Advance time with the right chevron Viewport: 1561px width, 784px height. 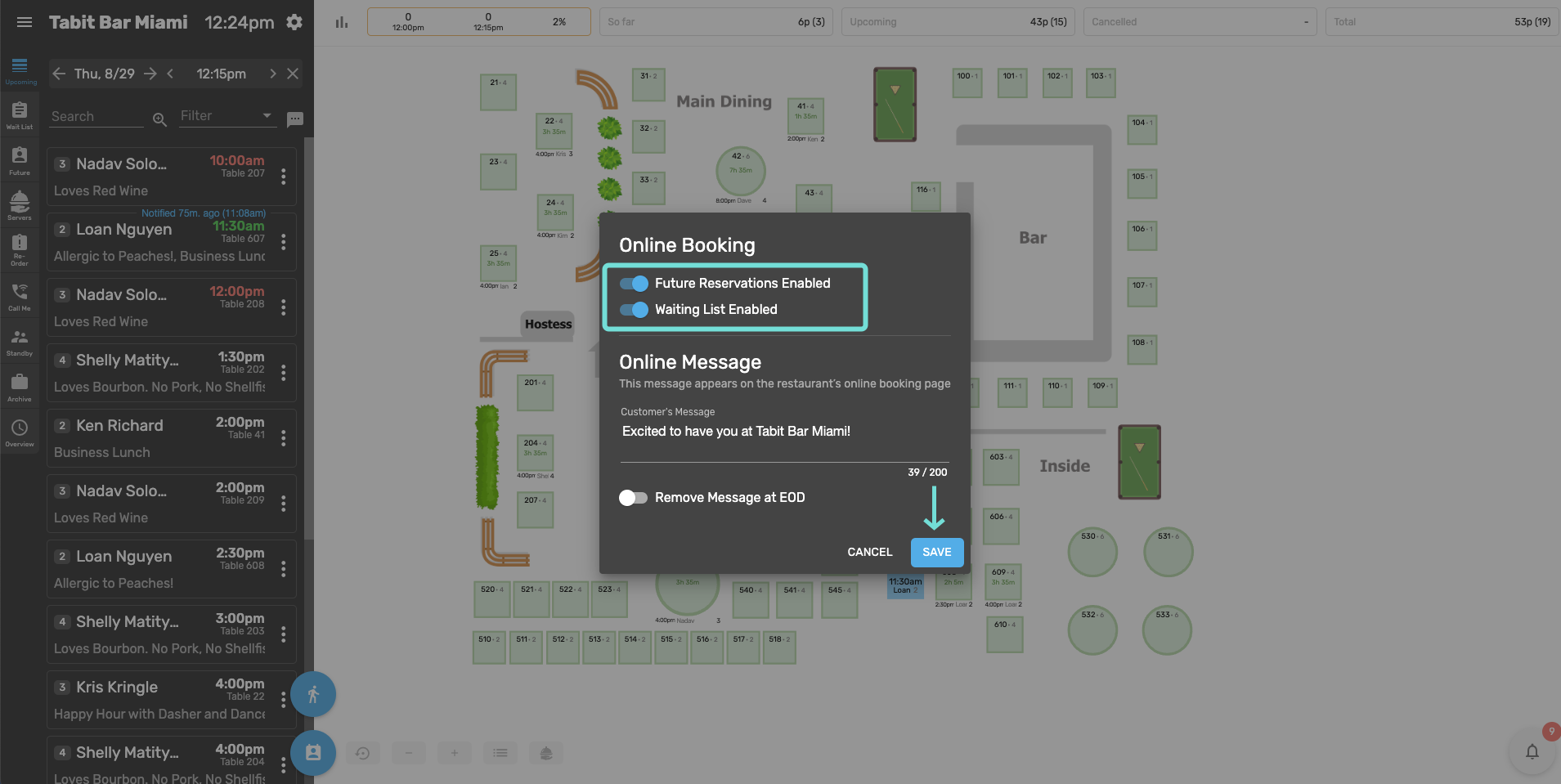272,74
